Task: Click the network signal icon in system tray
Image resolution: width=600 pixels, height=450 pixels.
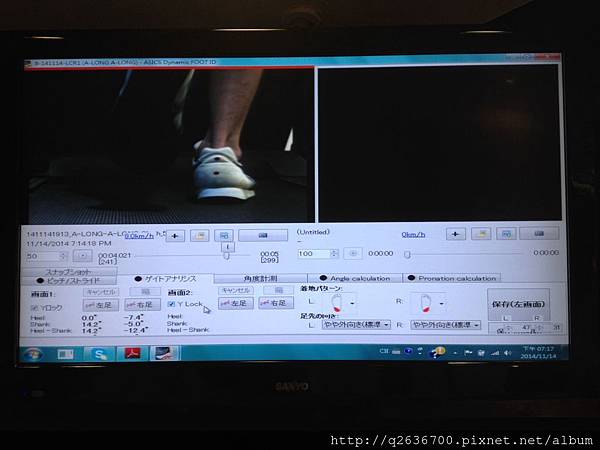Action: 495,353
